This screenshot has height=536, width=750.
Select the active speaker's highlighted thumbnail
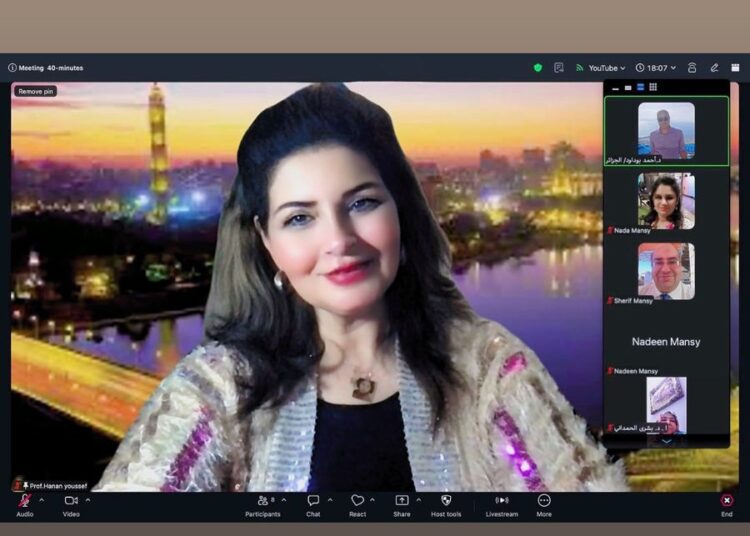point(666,131)
